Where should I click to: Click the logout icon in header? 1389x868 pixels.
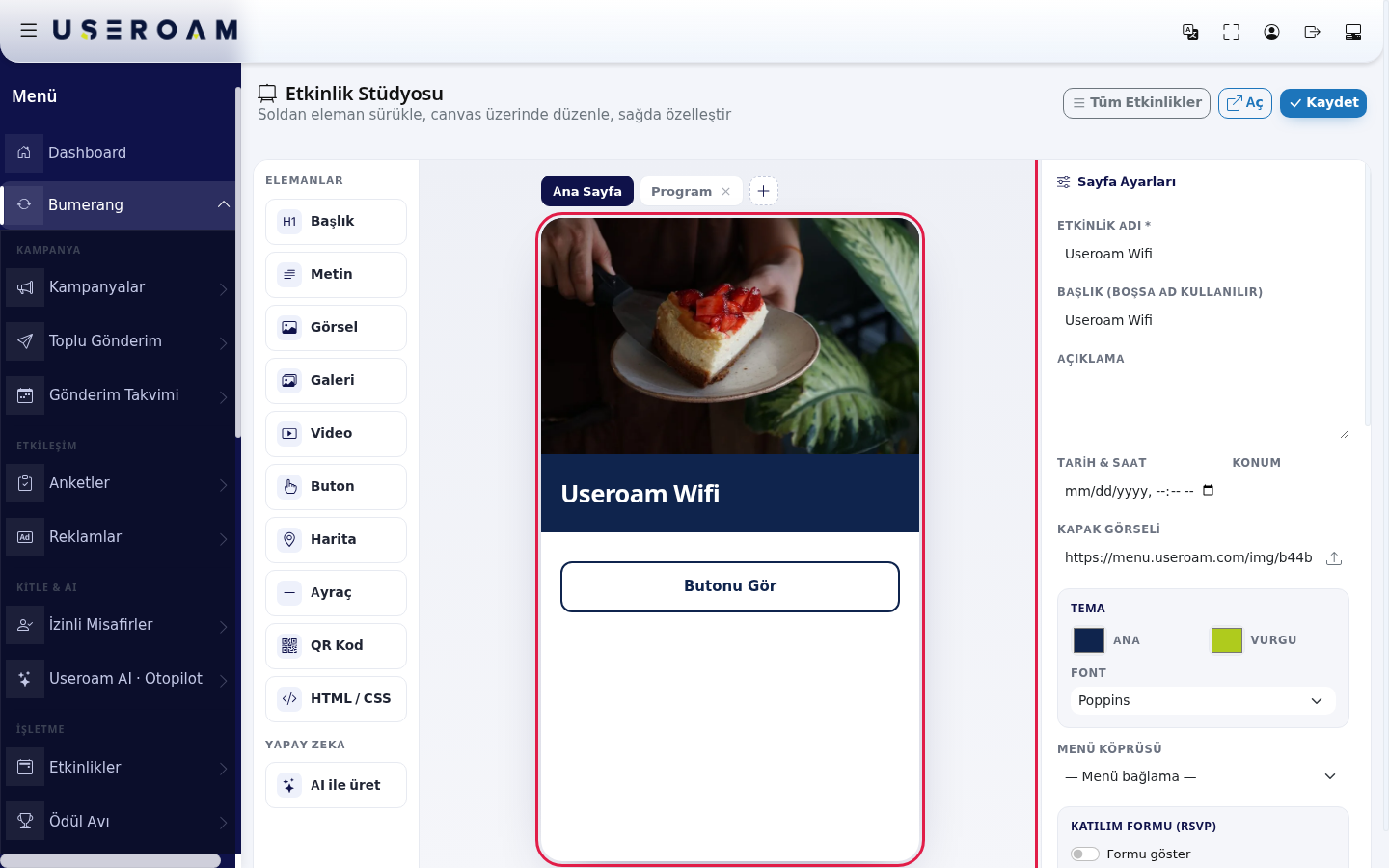1312,32
